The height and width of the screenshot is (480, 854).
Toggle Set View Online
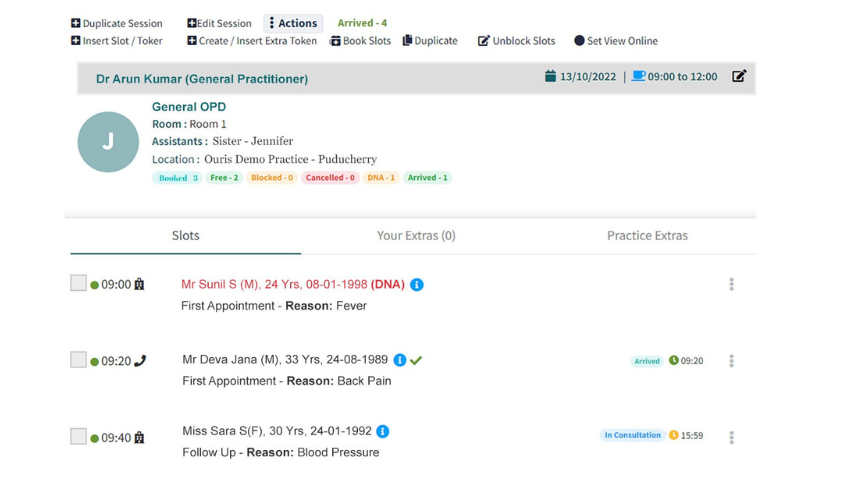(x=615, y=41)
